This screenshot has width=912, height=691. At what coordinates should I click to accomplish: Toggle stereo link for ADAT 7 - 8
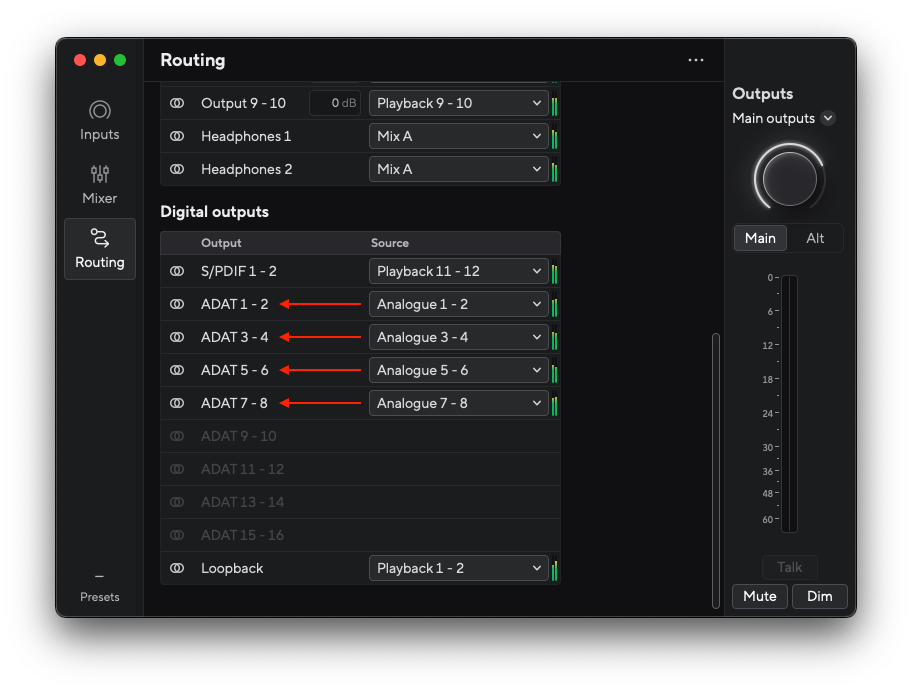pyautogui.click(x=177, y=403)
